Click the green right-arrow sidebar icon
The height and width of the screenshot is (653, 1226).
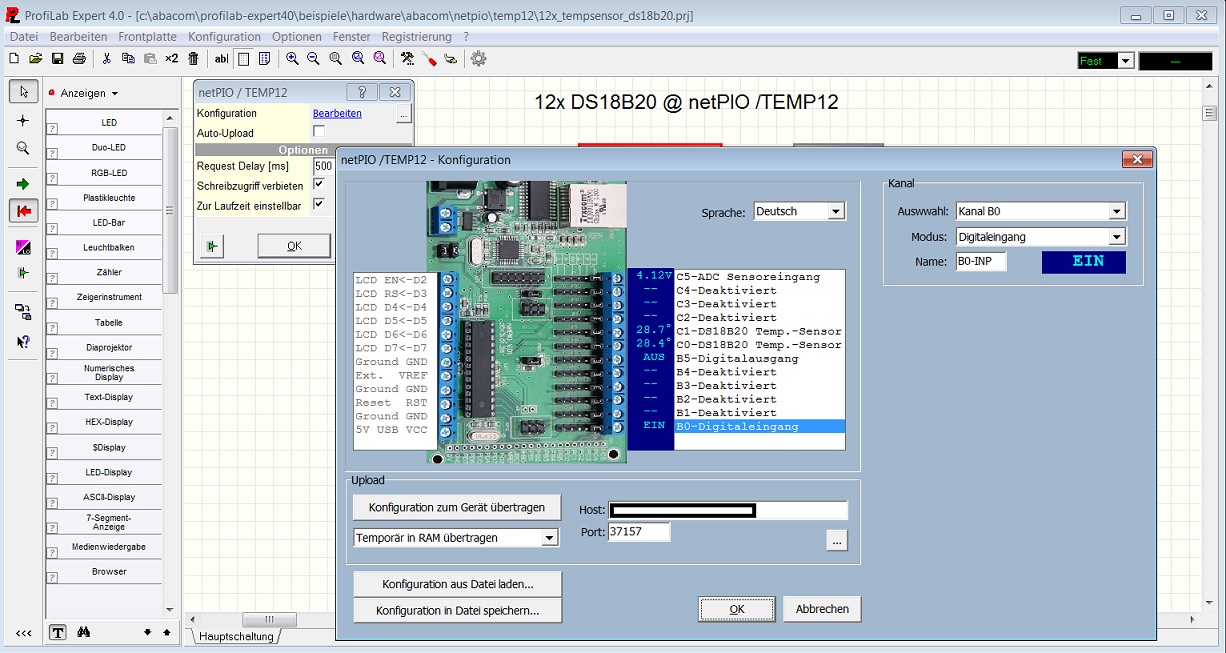(x=24, y=184)
